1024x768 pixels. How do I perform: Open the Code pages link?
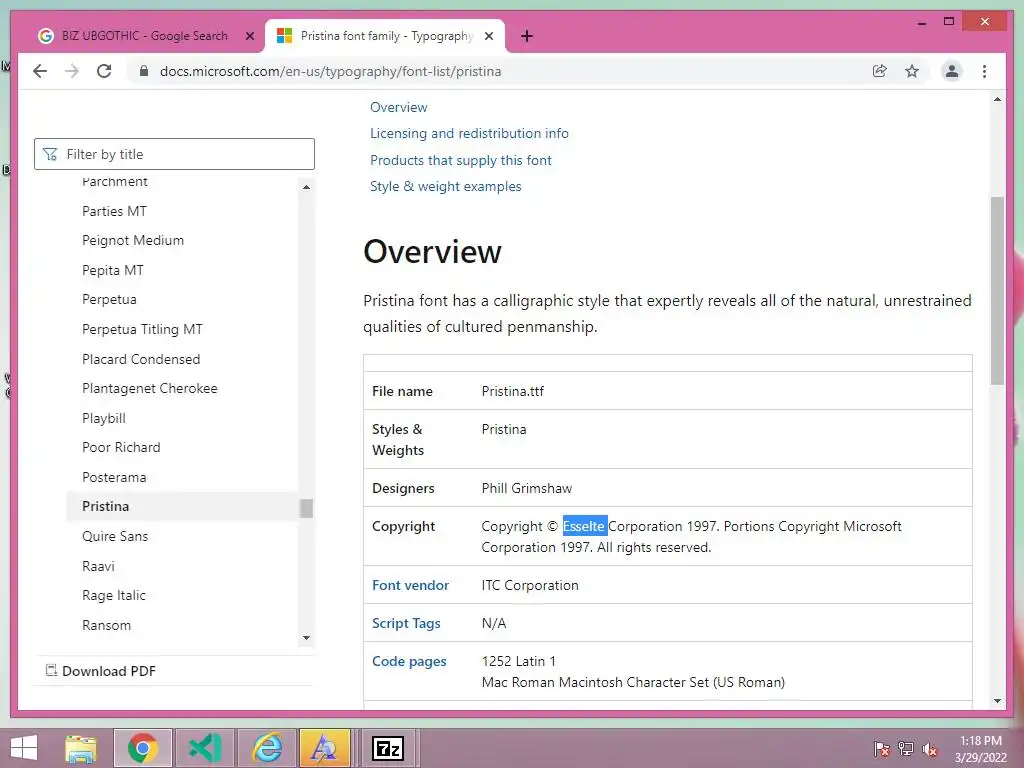[x=409, y=661]
